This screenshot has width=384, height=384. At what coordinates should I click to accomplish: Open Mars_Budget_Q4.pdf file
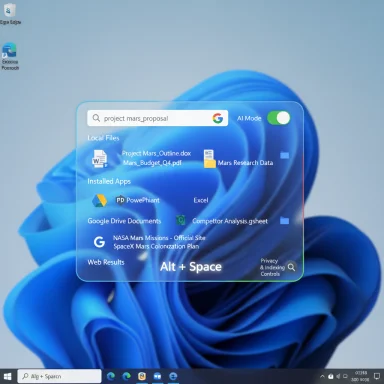point(152,163)
